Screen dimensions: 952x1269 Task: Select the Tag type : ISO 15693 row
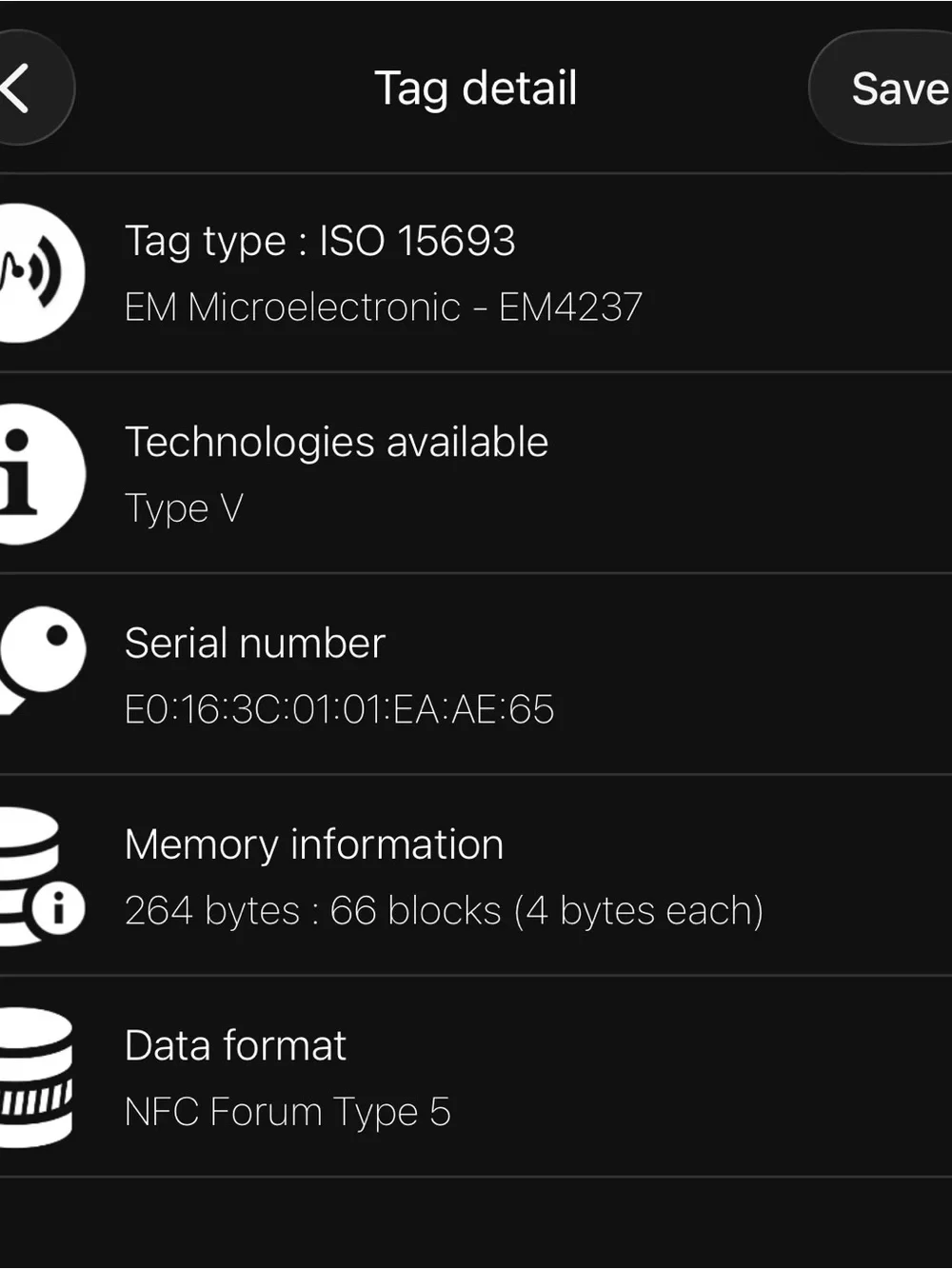(x=476, y=273)
